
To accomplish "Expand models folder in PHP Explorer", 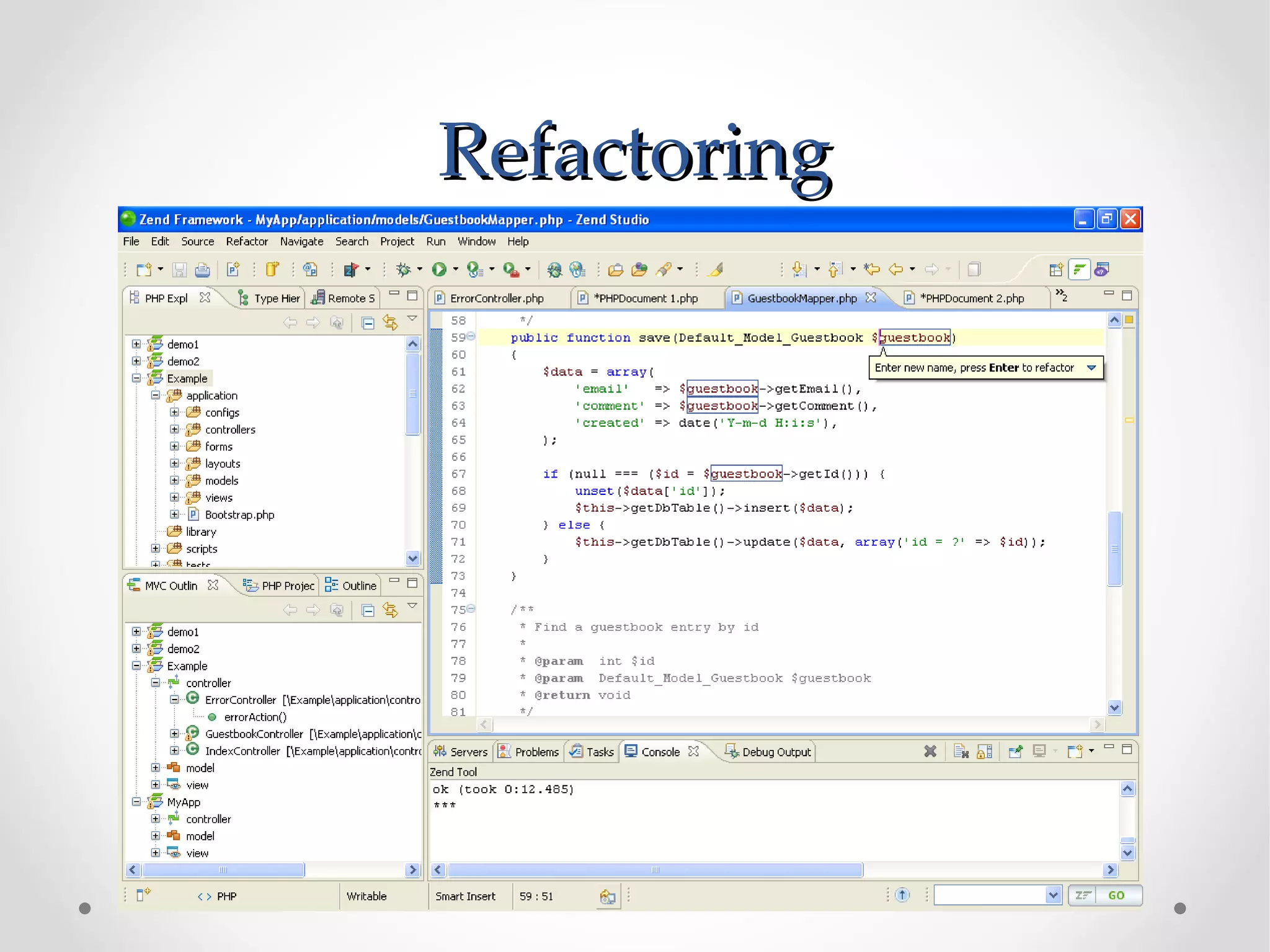I will pyautogui.click(x=175, y=480).
